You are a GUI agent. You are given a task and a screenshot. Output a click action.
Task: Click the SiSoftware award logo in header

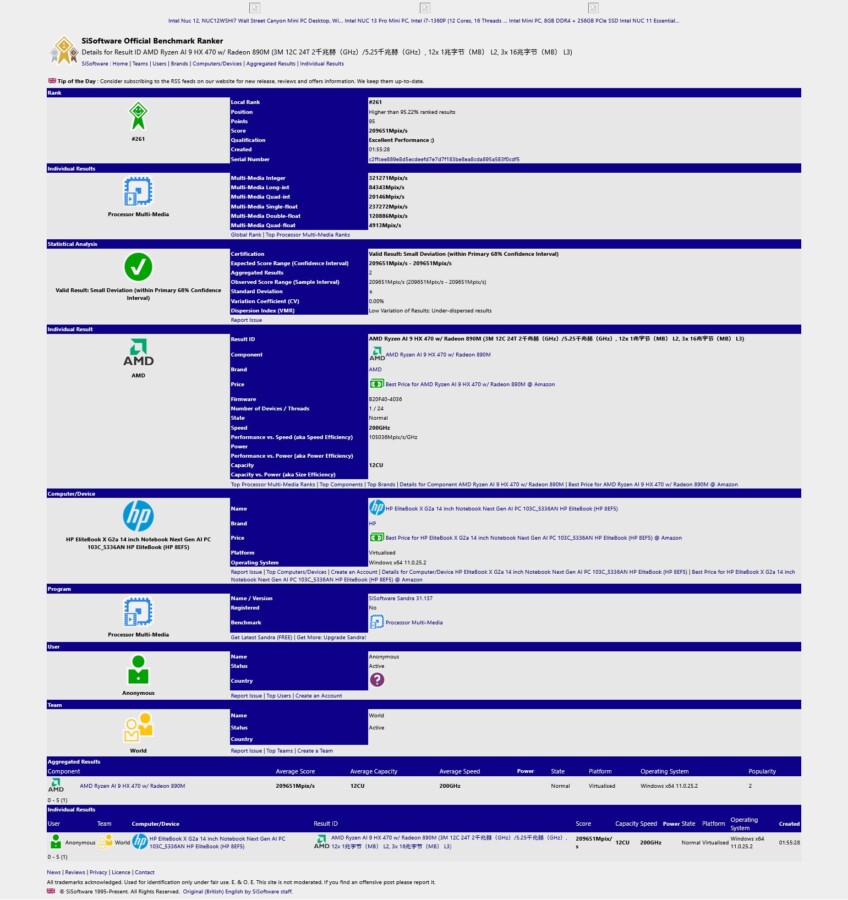pos(64,50)
